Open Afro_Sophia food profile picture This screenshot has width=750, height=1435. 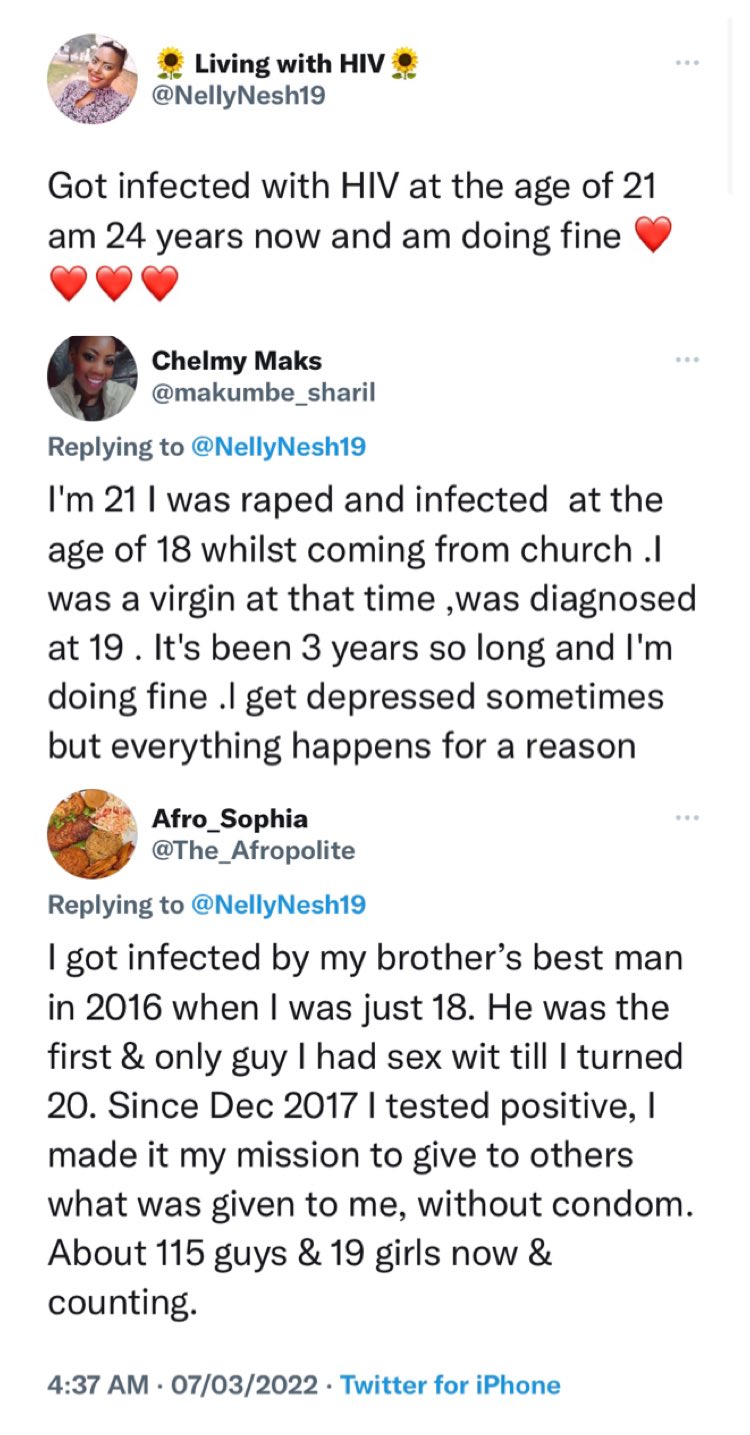point(92,834)
